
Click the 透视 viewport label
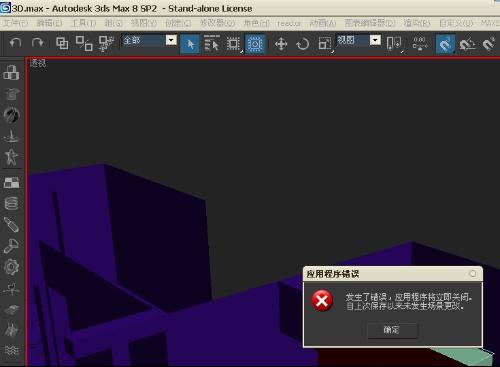coord(38,63)
